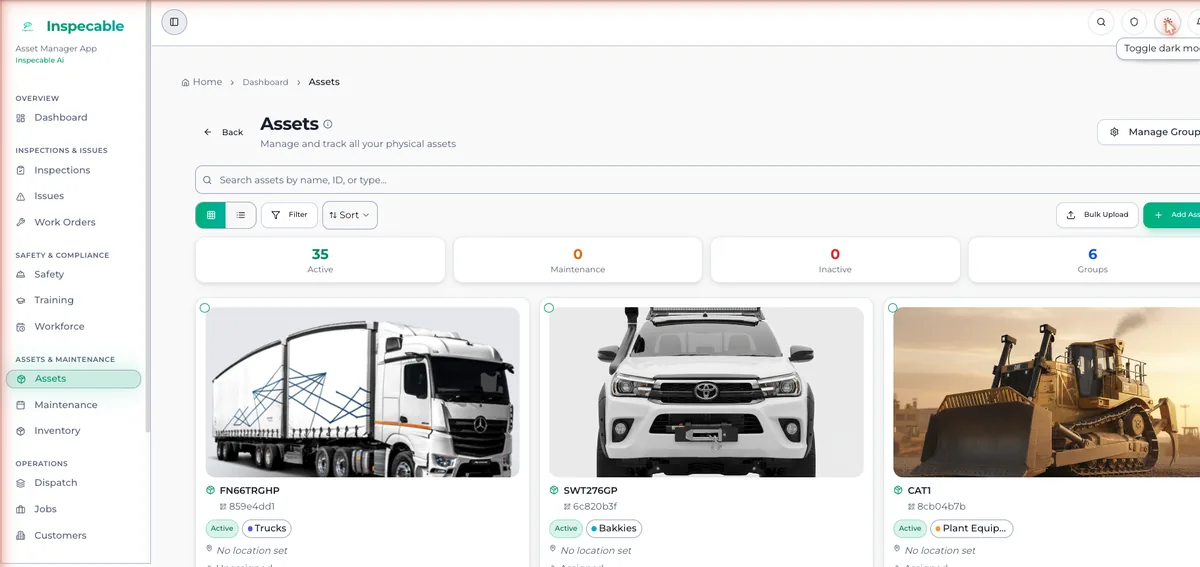This screenshot has width=1200, height=567.
Task: Select the 0 Maintenance stat card
Action: (578, 260)
